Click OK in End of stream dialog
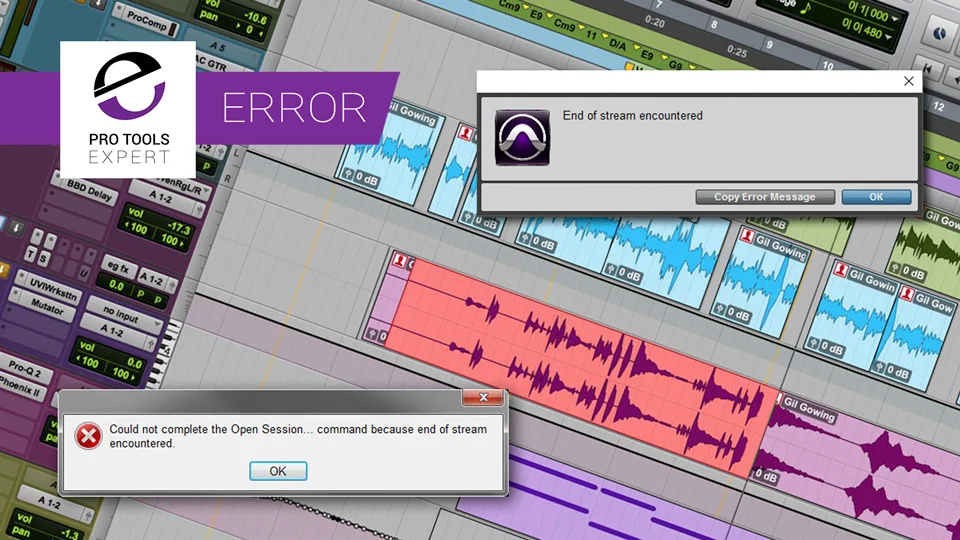The width and height of the screenshot is (960, 540). tap(876, 197)
